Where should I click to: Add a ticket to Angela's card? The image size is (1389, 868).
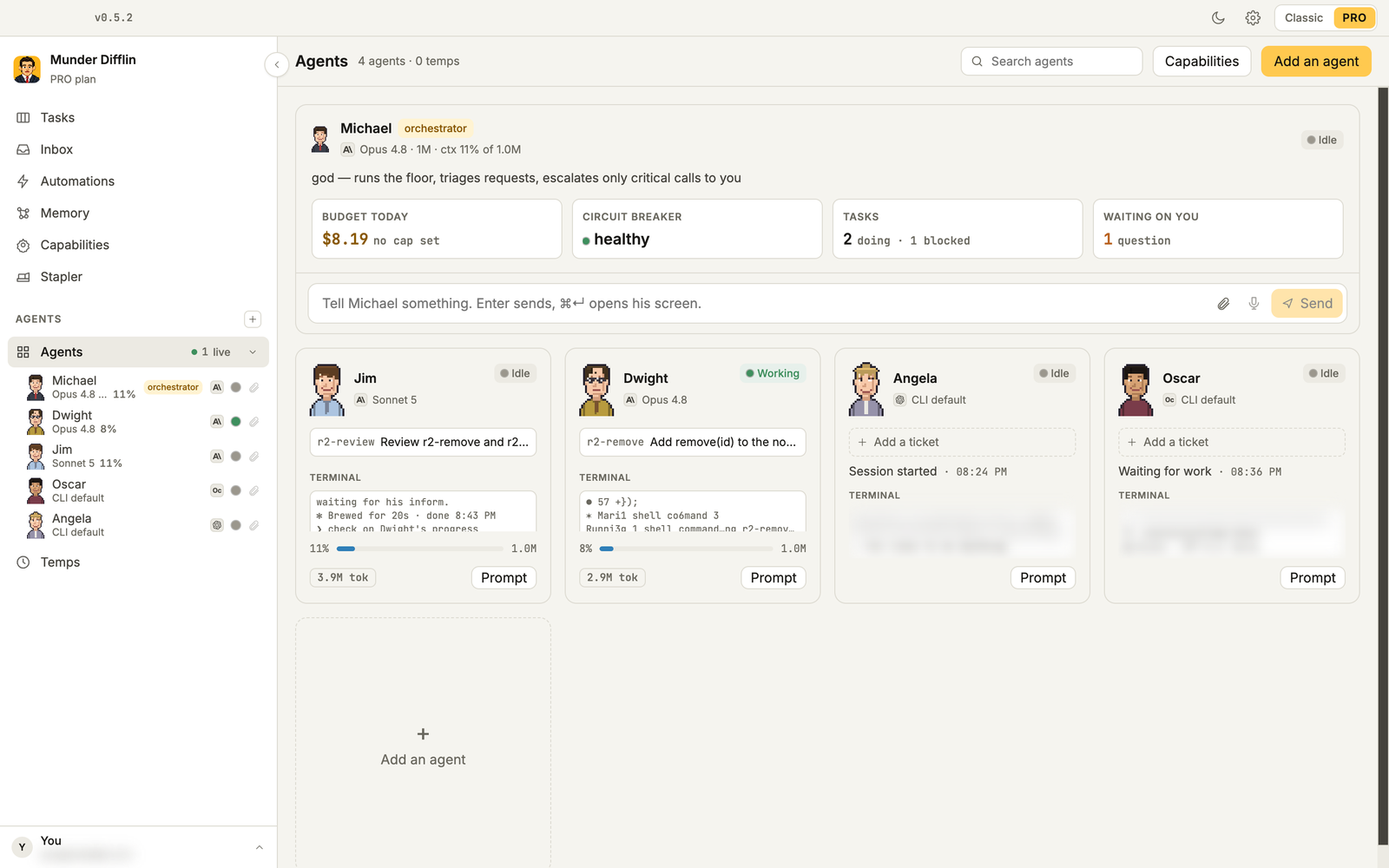pyautogui.click(x=962, y=442)
